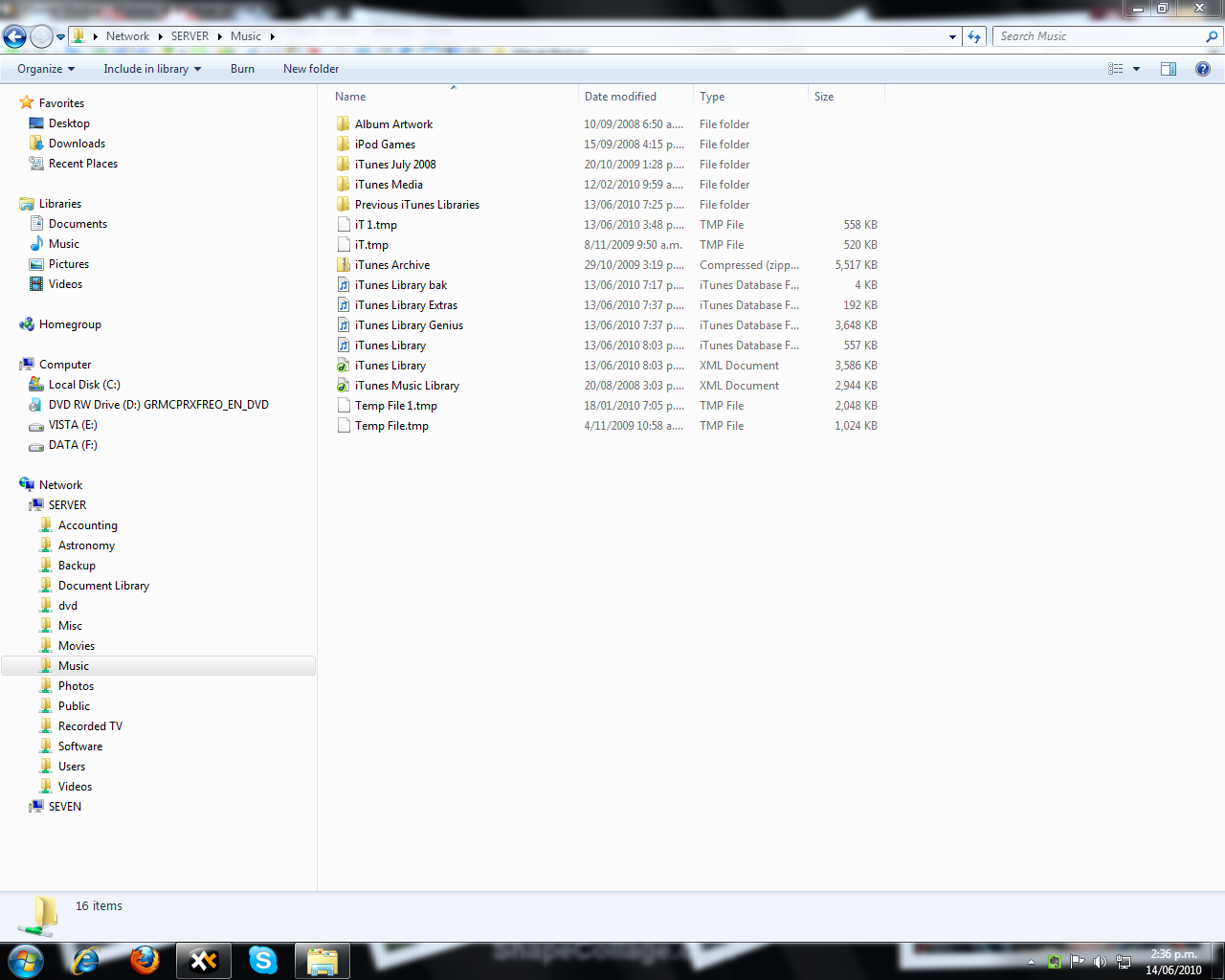The image size is (1225, 980).
Task: Open the DATA (F:) drive
Action: coord(73,445)
